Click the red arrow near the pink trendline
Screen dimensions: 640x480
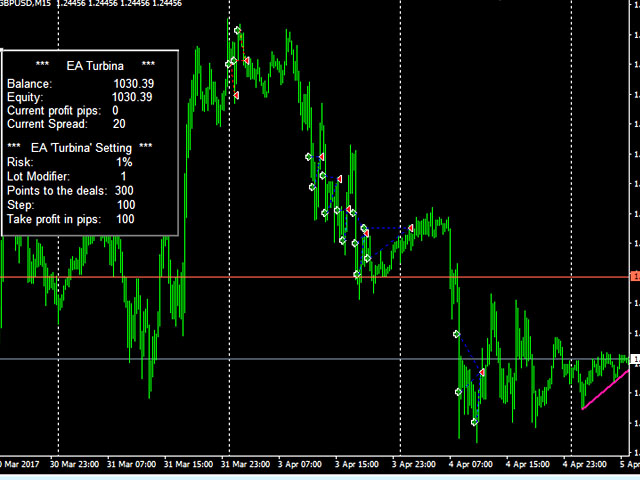pyautogui.click(x=482, y=372)
